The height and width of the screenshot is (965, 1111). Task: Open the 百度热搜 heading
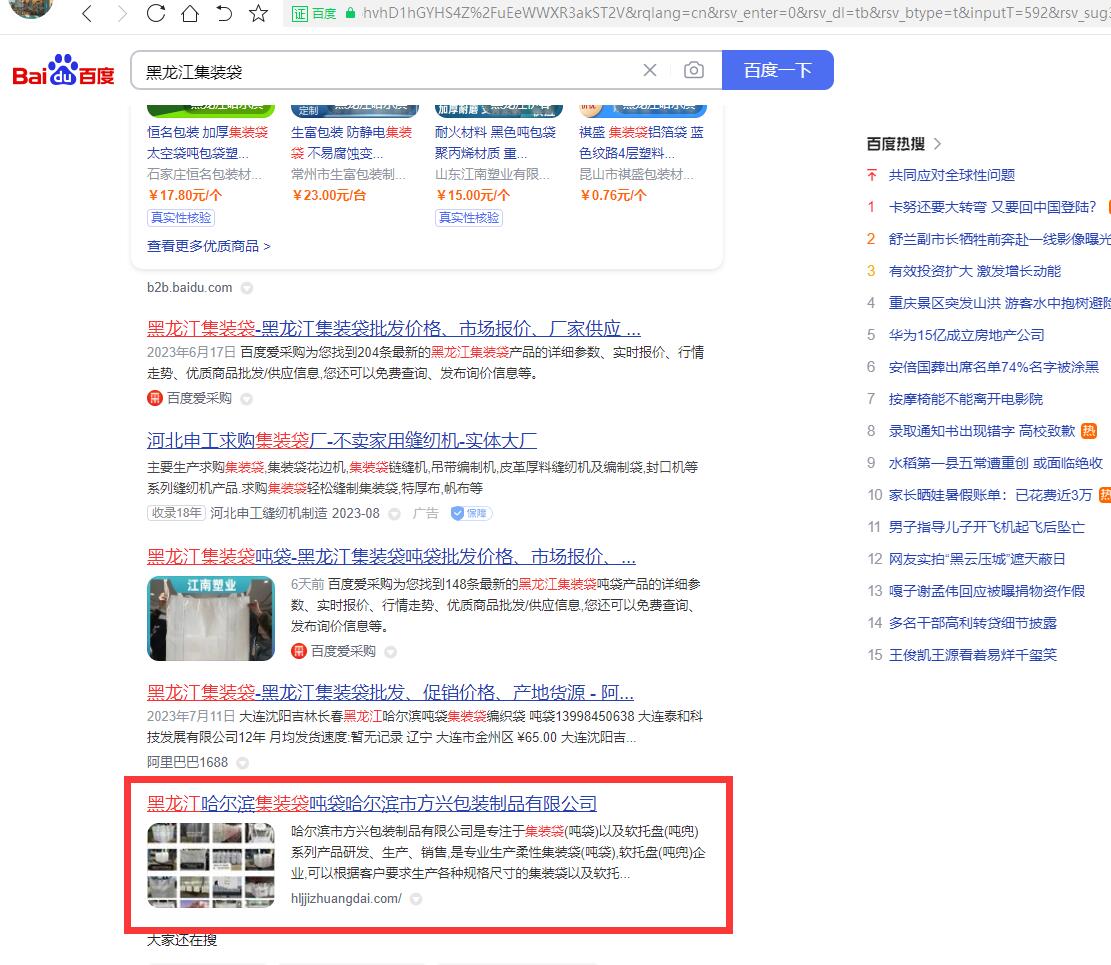896,144
